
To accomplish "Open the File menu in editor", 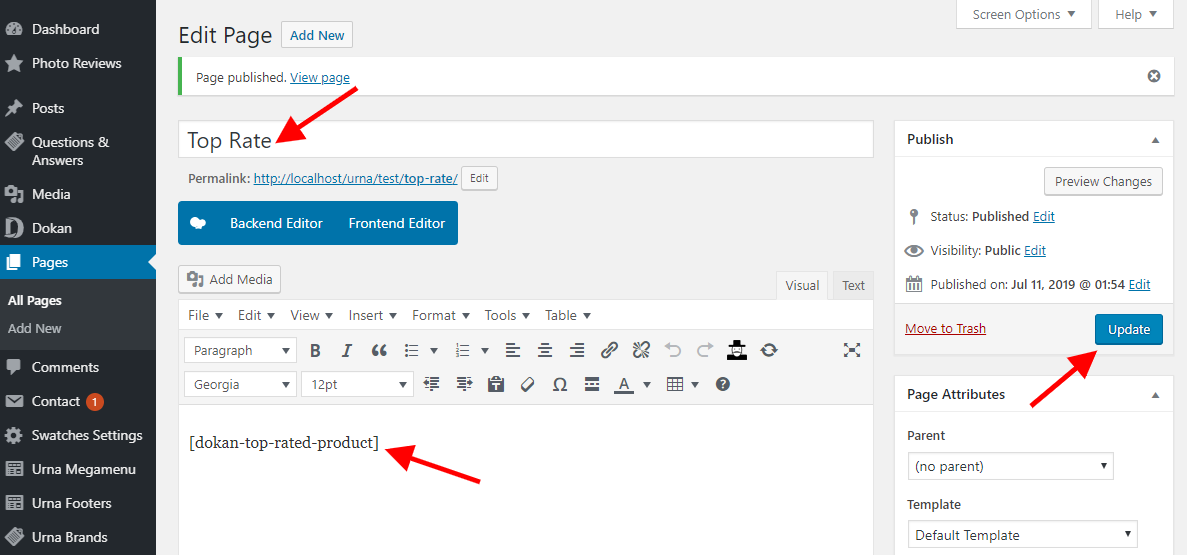I will click(x=205, y=315).
